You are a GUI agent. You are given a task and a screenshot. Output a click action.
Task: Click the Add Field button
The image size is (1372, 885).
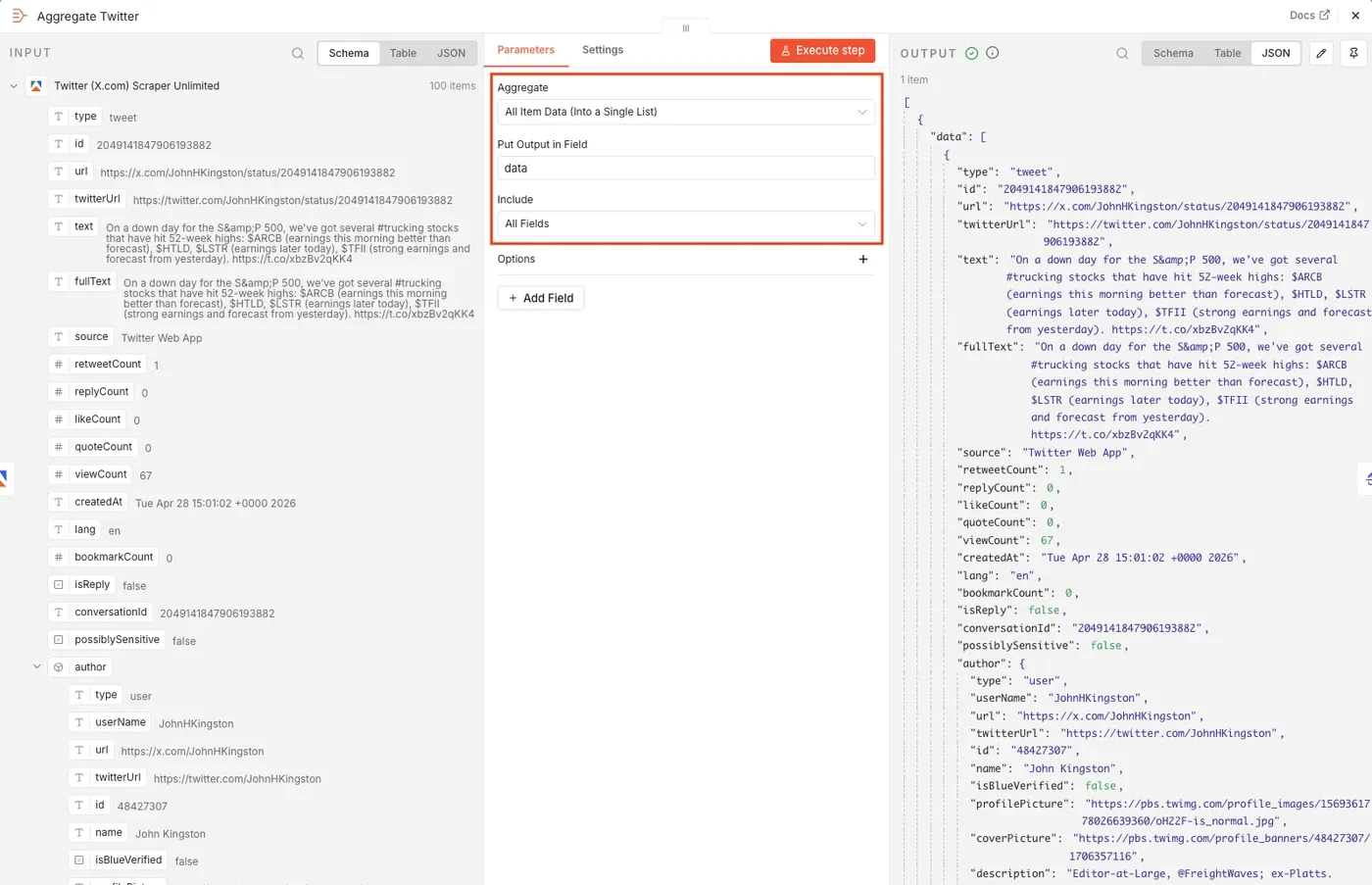coord(541,298)
